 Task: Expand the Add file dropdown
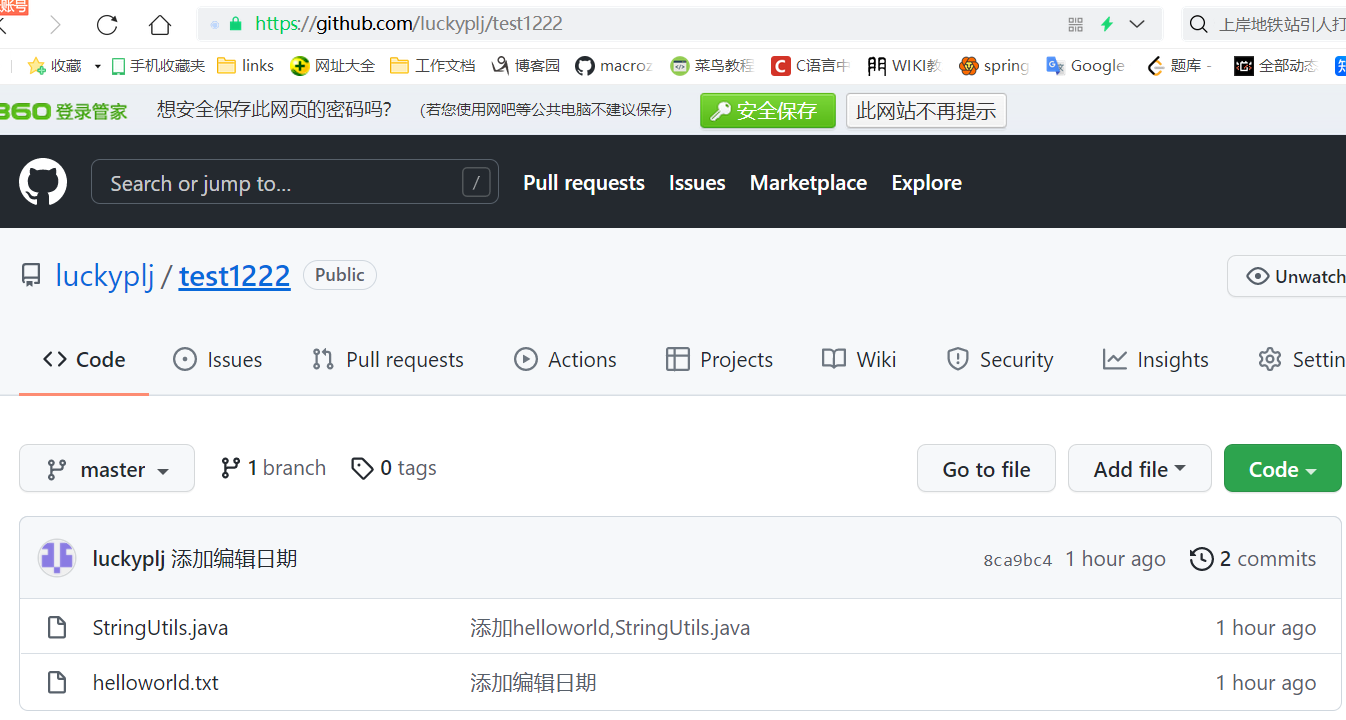tap(1140, 468)
